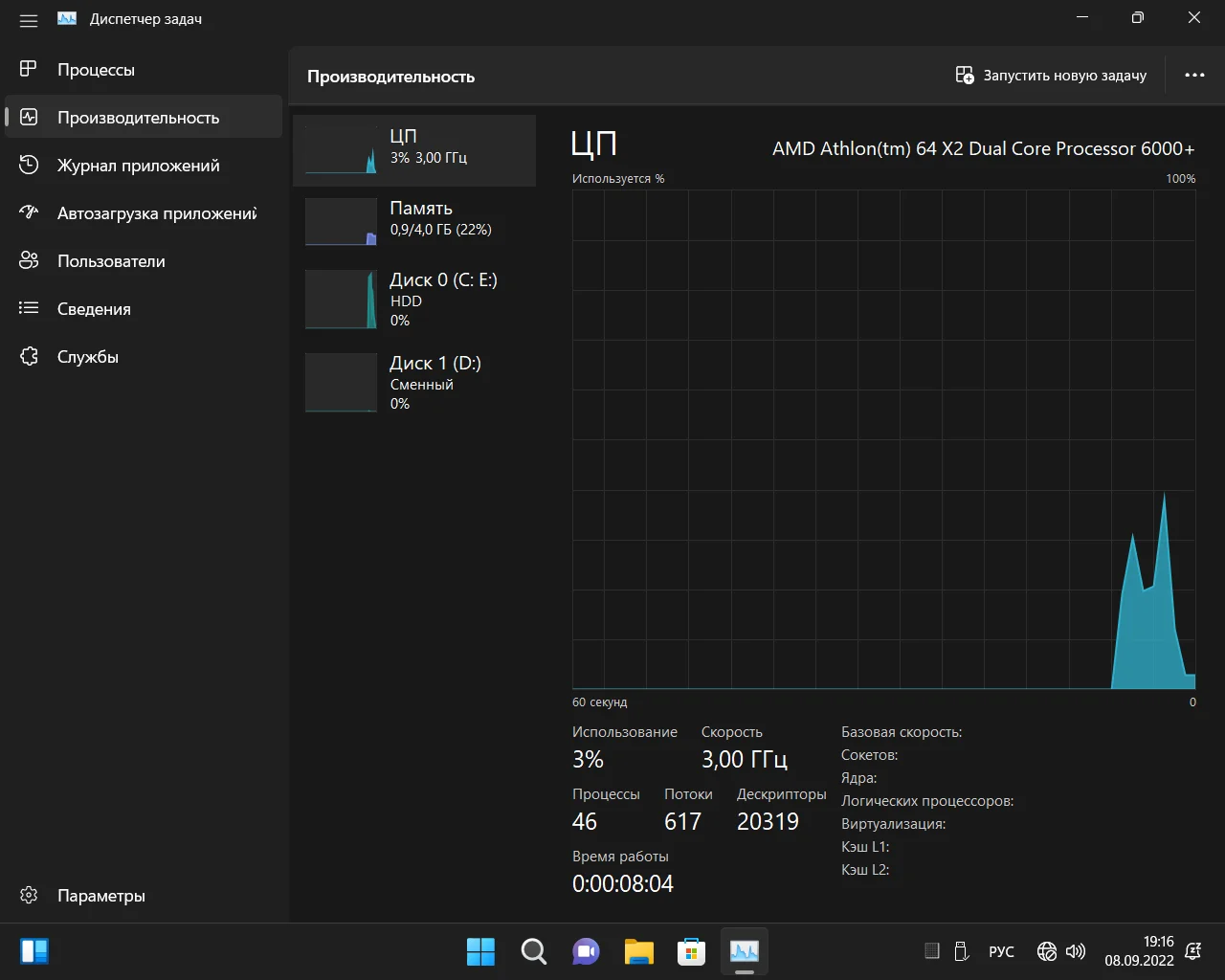Click the Автозагрузка приложений startup icon
The image size is (1225, 980).
[x=29, y=212]
